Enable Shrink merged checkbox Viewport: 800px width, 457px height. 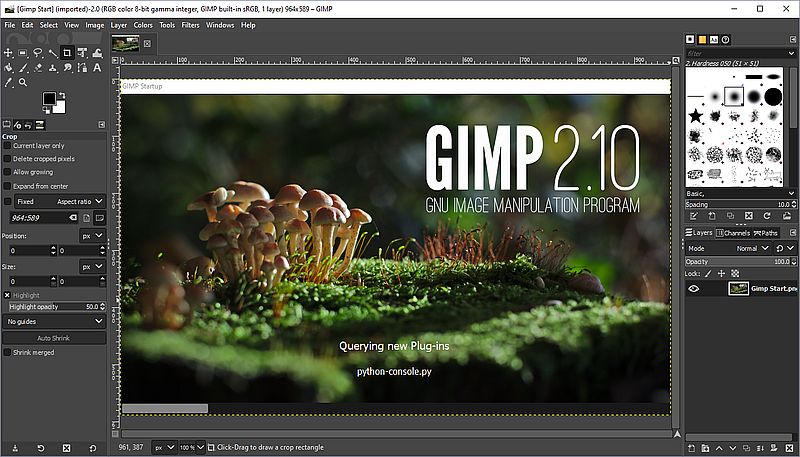coord(7,352)
